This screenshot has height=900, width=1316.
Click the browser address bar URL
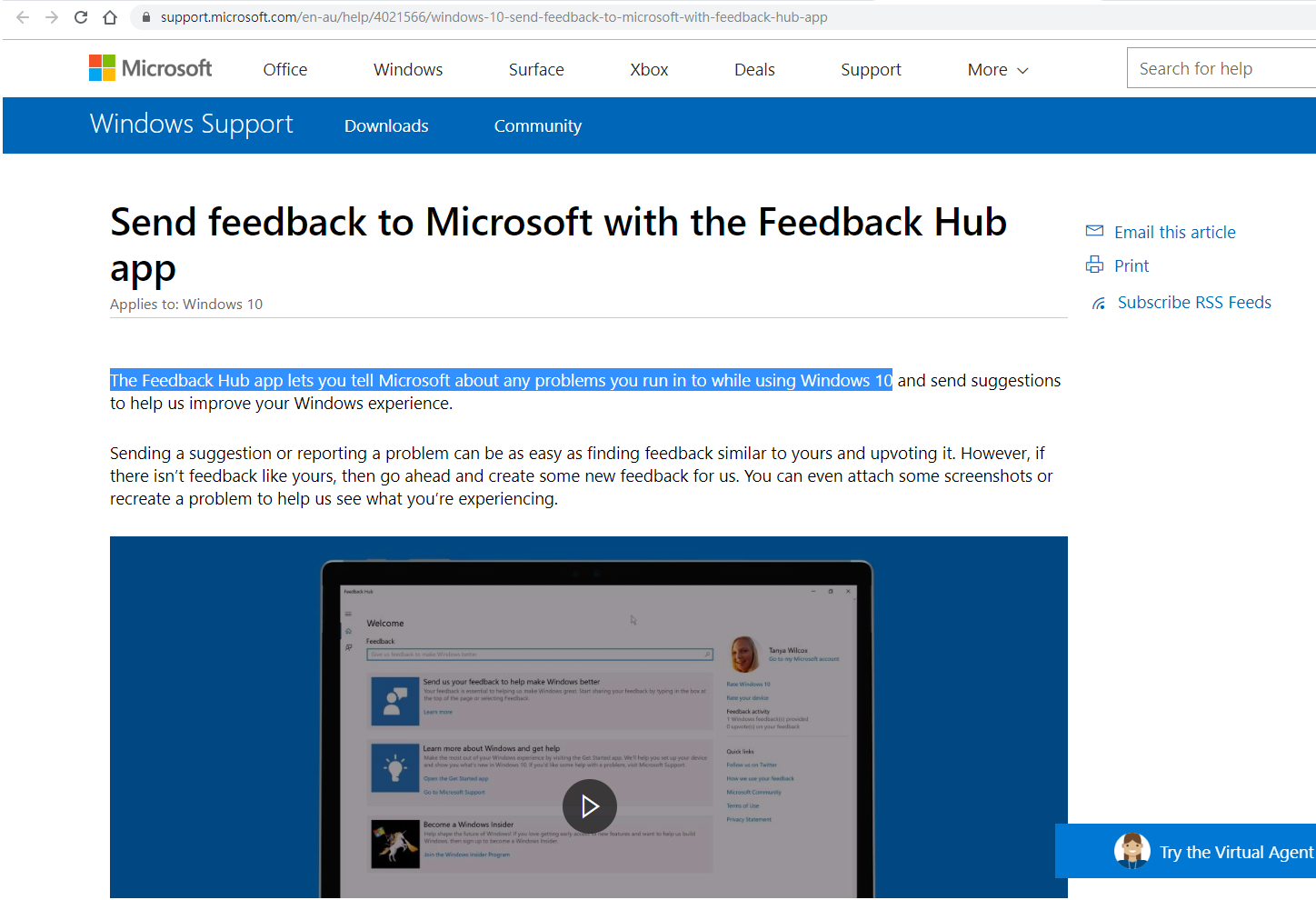tap(493, 17)
